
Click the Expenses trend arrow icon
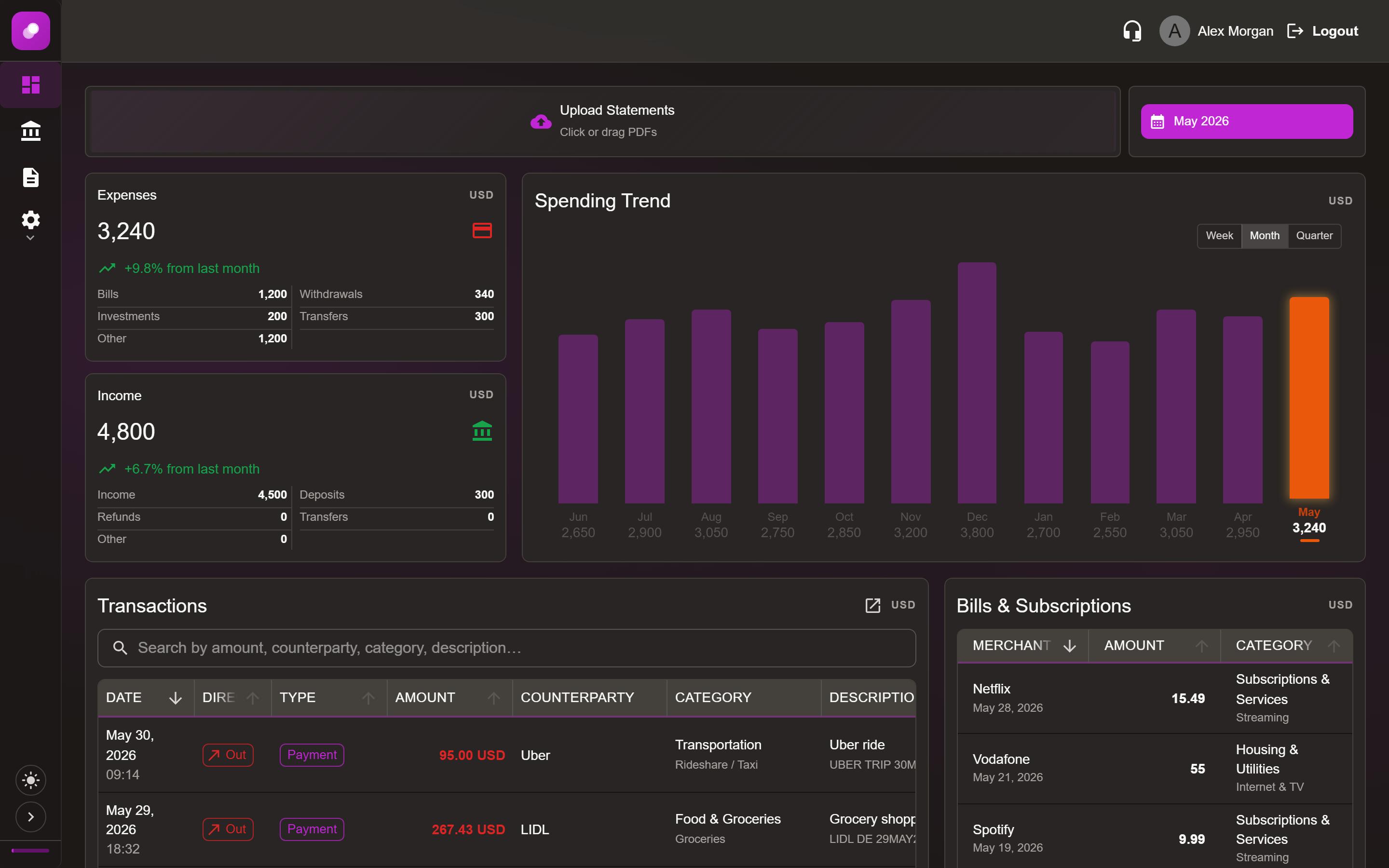coord(108,268)
